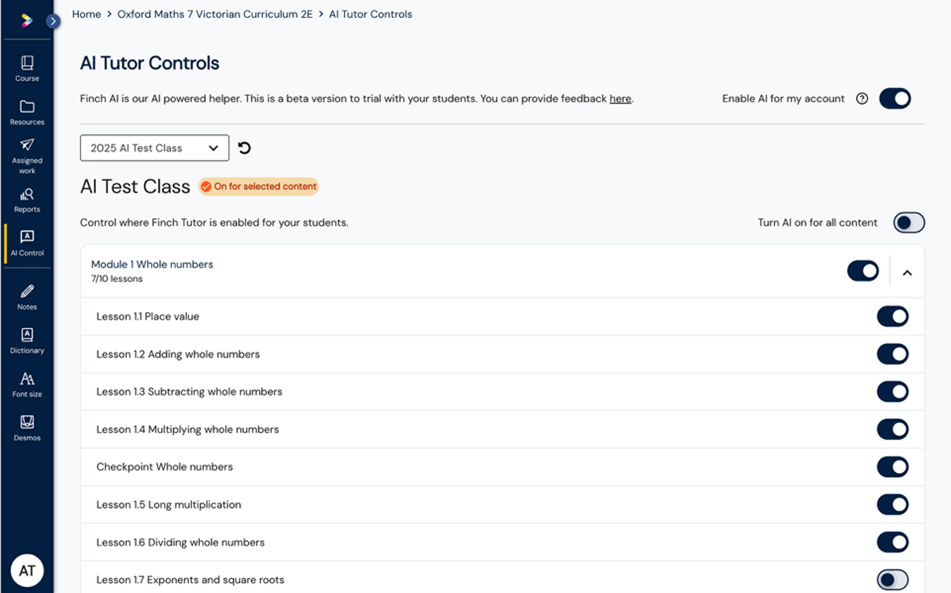Open the Reports sidebar icon
Image resolution: width=951 pixels, height=593 pixels.
[x=27, y=200]
